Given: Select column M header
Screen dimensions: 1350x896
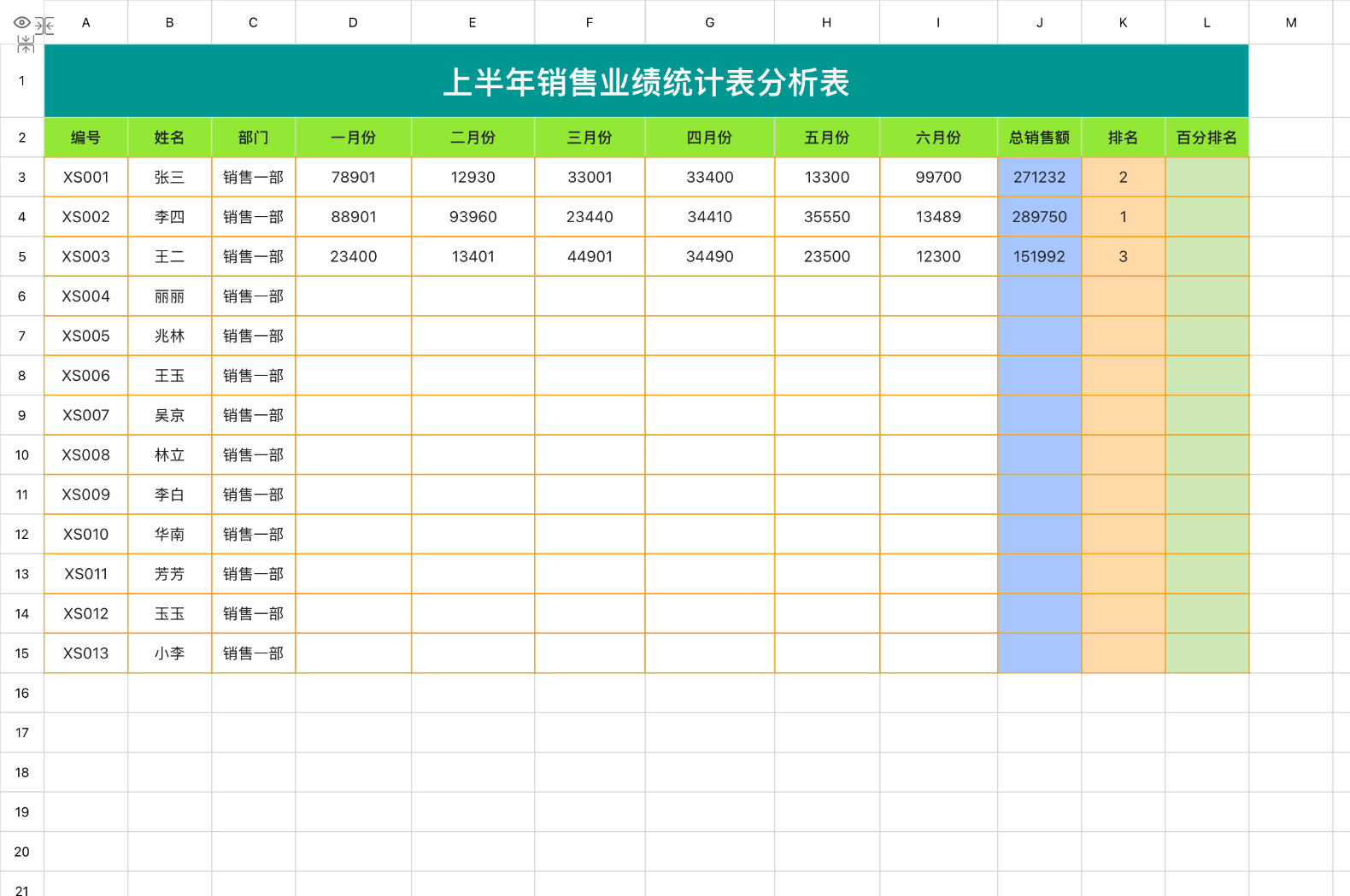Looking at the screenshot, I should coord(1291,22).
